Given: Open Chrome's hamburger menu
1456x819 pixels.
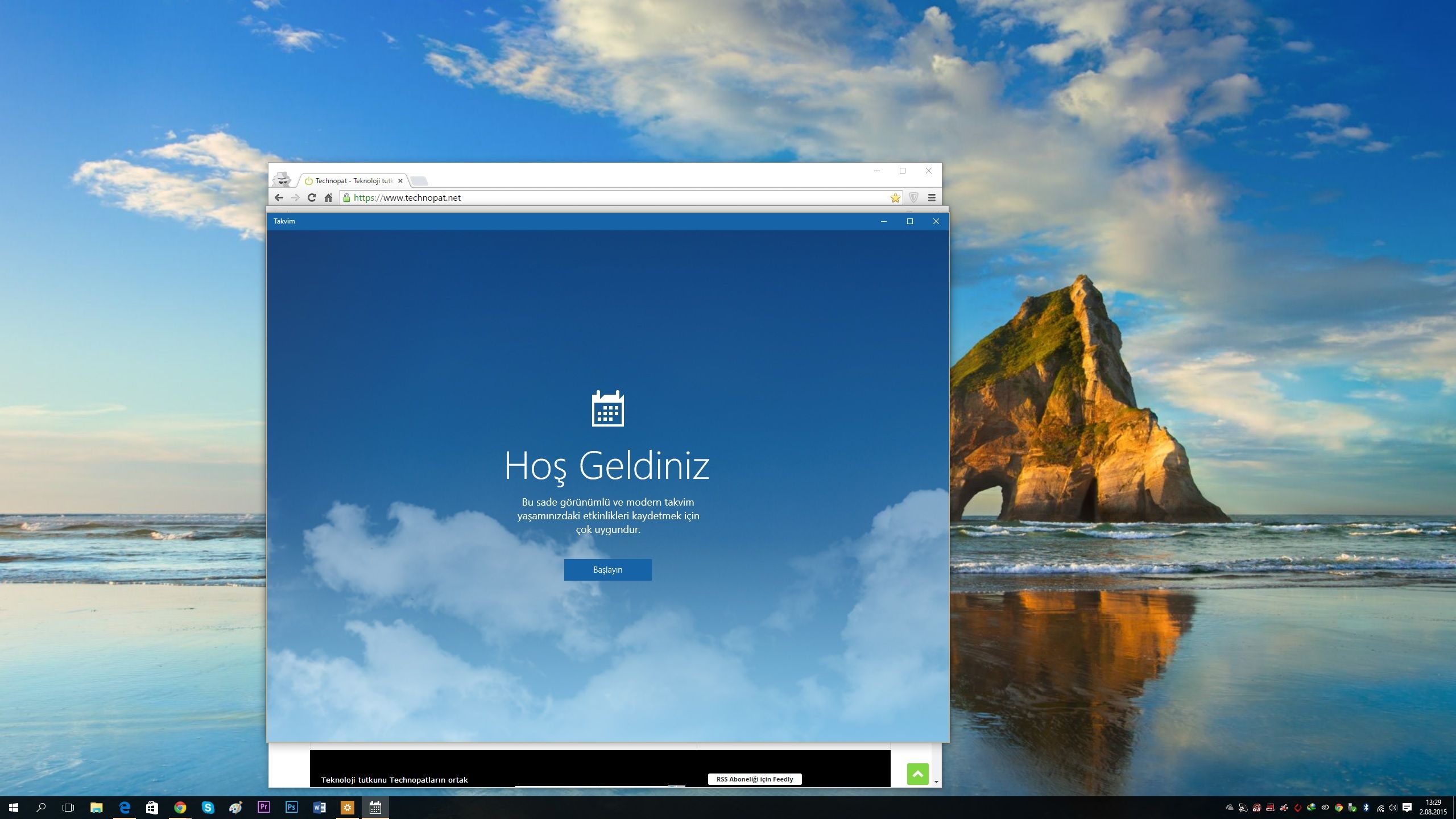Looking at the screenshot, I should point(932,197).
